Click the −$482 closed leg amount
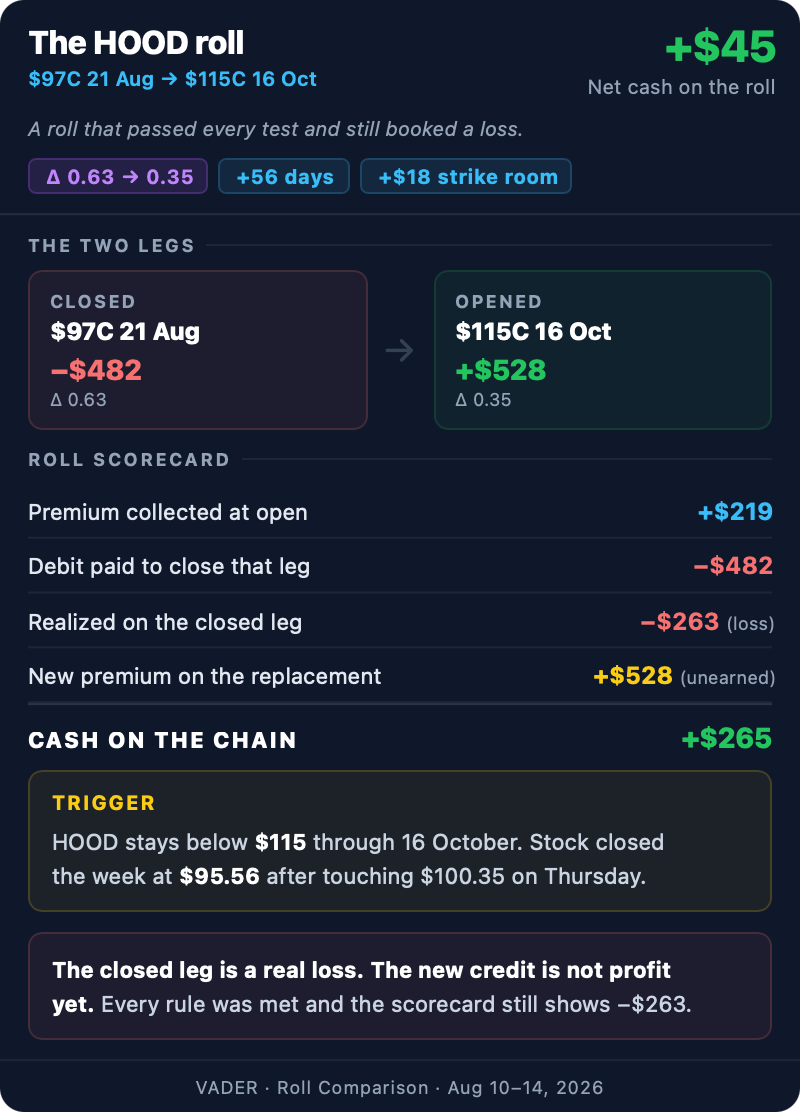This screenshot has height=1112, width=800. [x=96, y=370]
